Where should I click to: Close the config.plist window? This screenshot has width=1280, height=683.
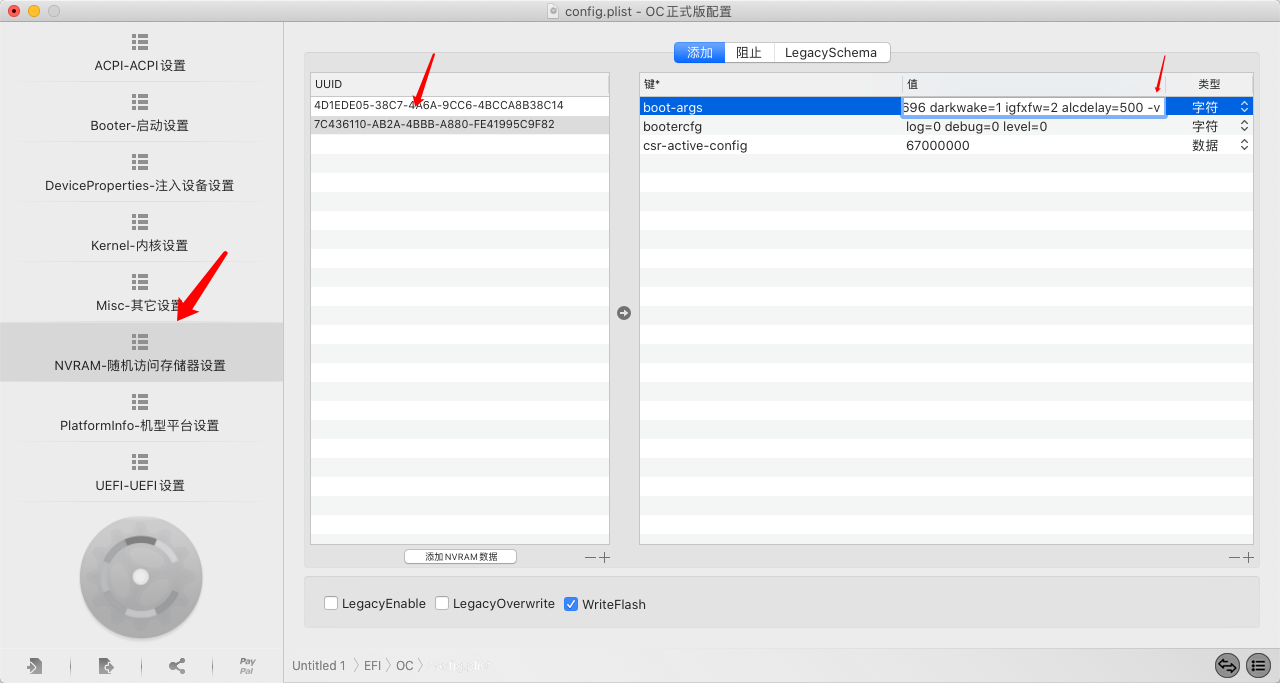pyautogui.click(x=14, y=11)
